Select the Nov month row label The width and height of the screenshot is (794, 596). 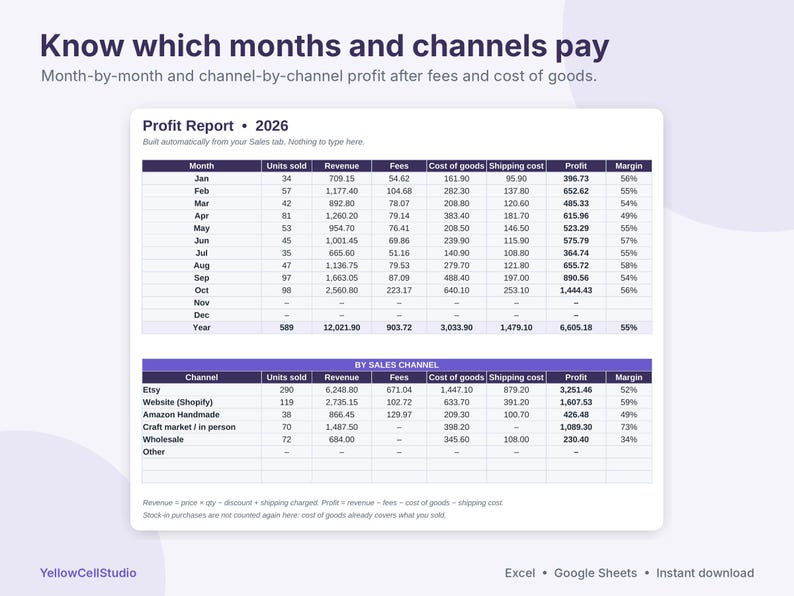202,303
